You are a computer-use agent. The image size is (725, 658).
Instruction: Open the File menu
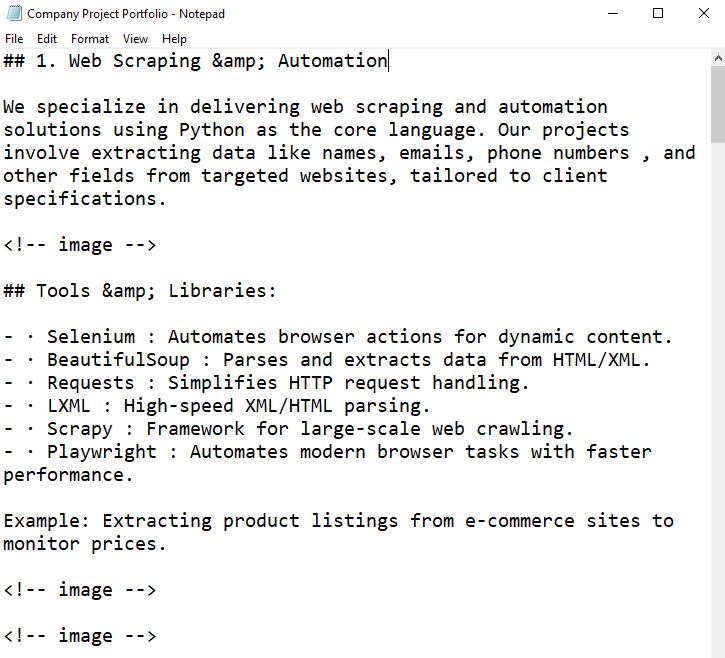(14, 39)
